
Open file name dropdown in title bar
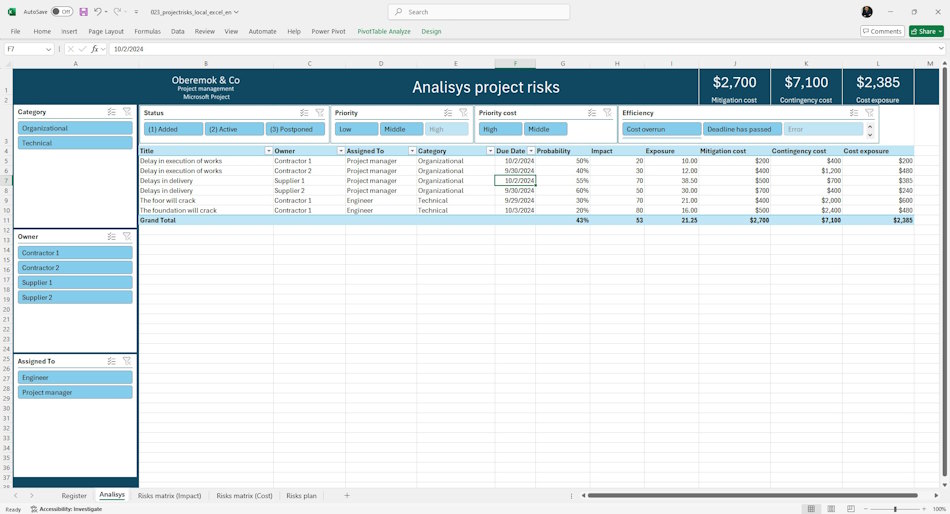tap(236, 12)
